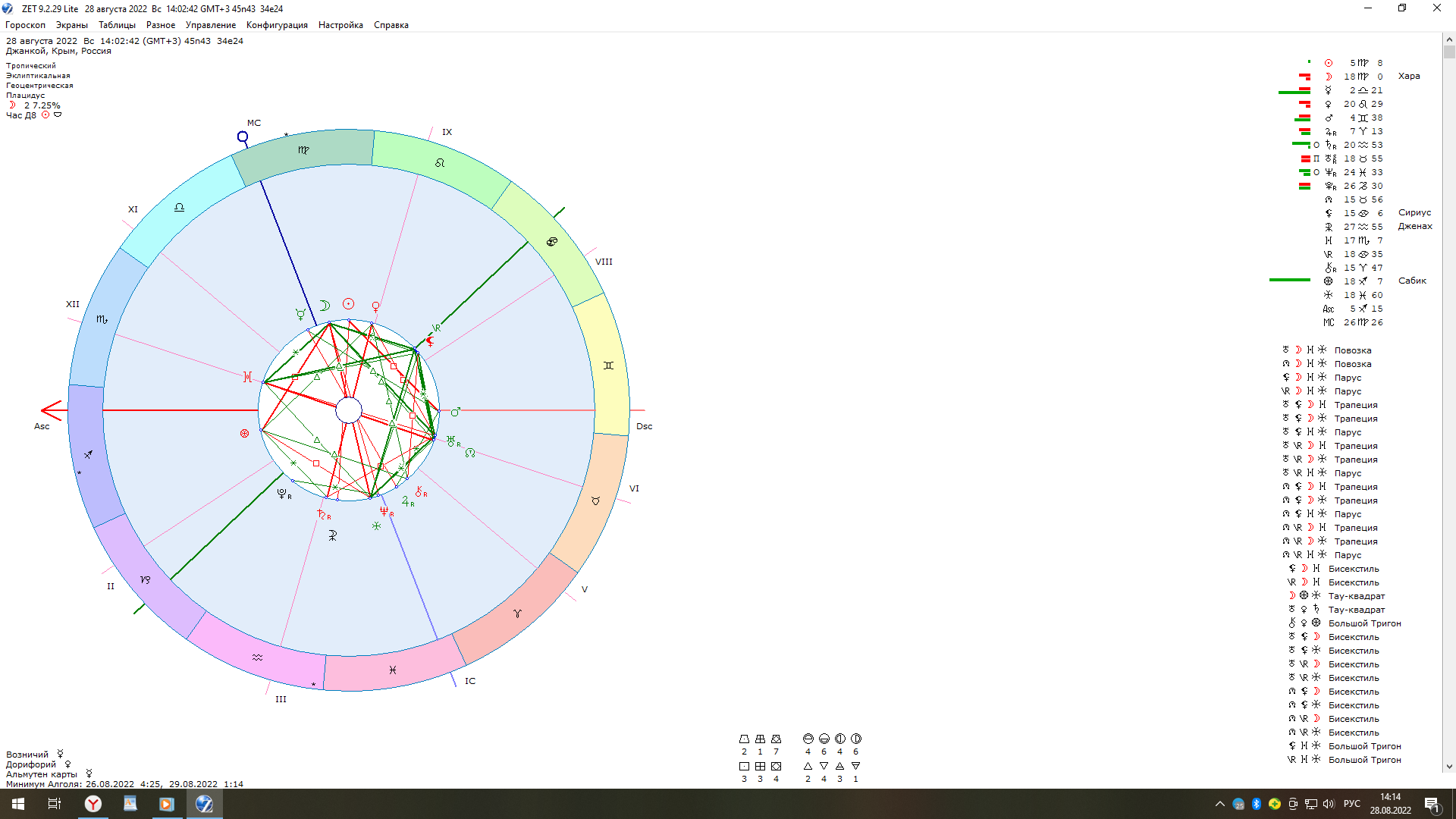This screenshot has width=1456, height=819.
Task: Click the Venus symbol at the chart top
Action: point(375,306)
